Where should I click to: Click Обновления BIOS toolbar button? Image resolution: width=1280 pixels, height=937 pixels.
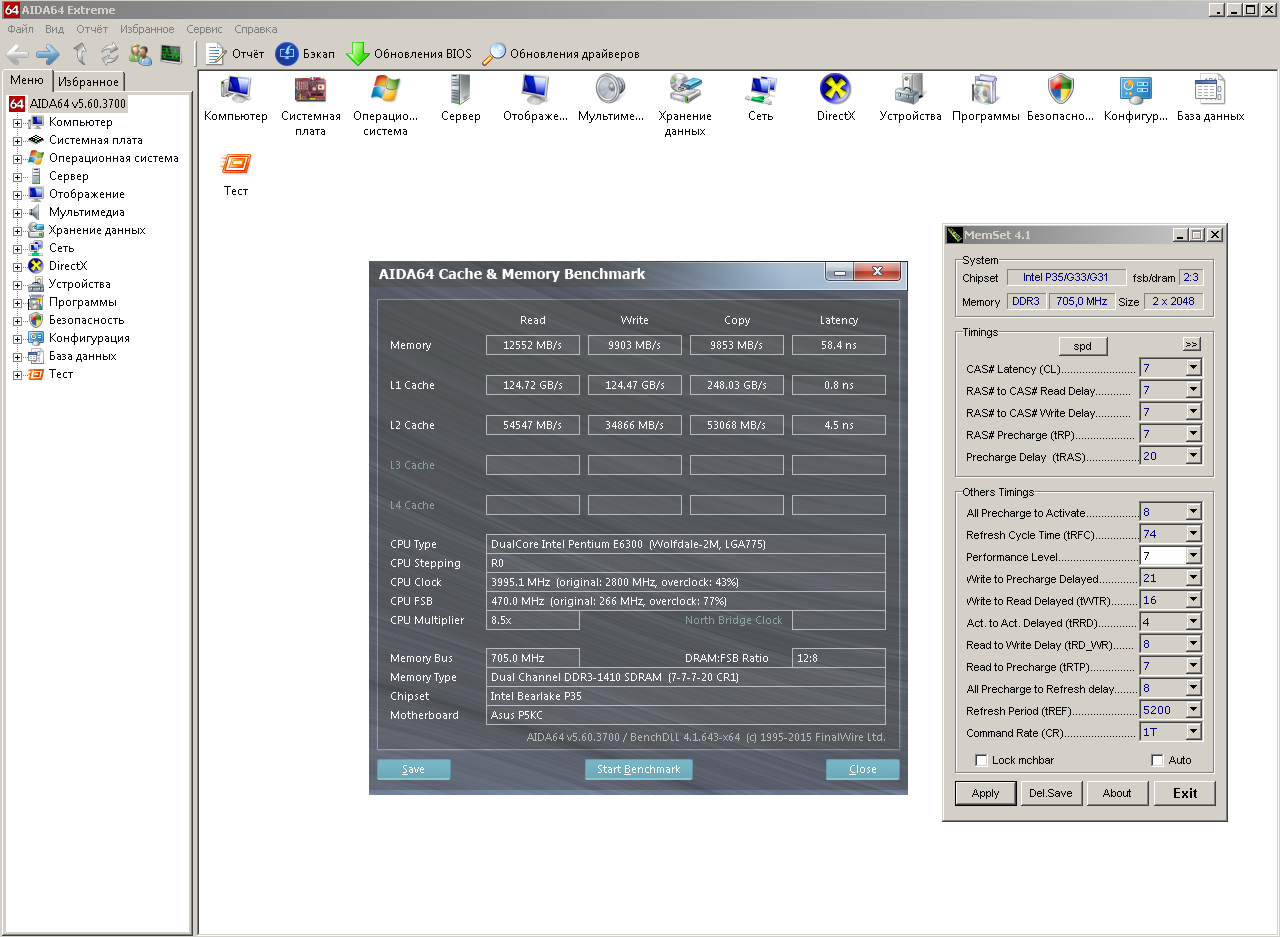(409, 54)
